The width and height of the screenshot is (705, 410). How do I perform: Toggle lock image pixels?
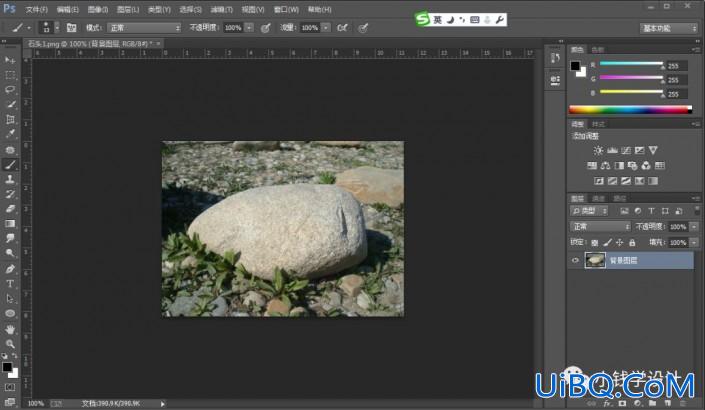(607, 243)
